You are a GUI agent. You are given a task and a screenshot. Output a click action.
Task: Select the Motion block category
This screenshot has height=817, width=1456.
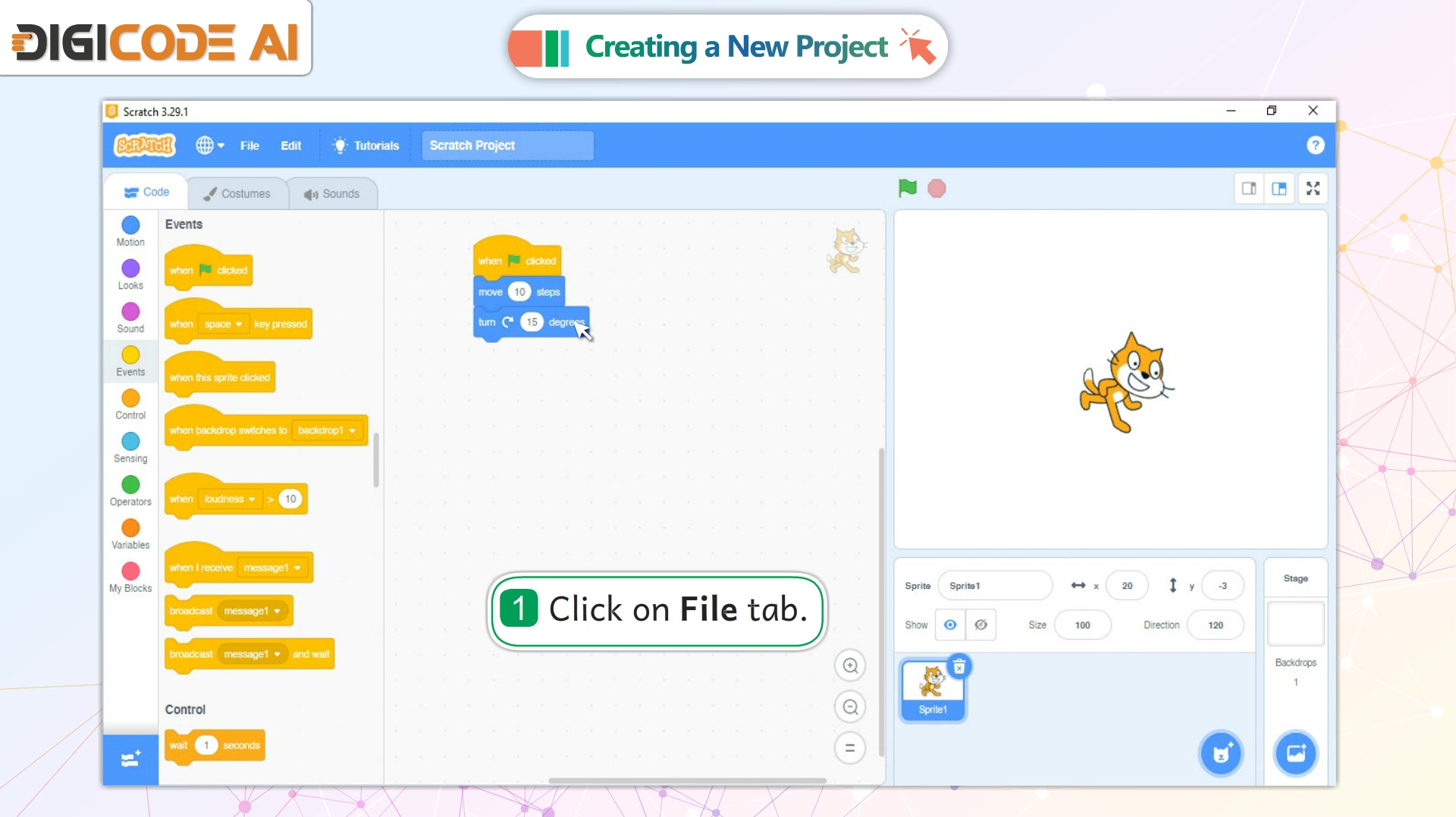130,232
